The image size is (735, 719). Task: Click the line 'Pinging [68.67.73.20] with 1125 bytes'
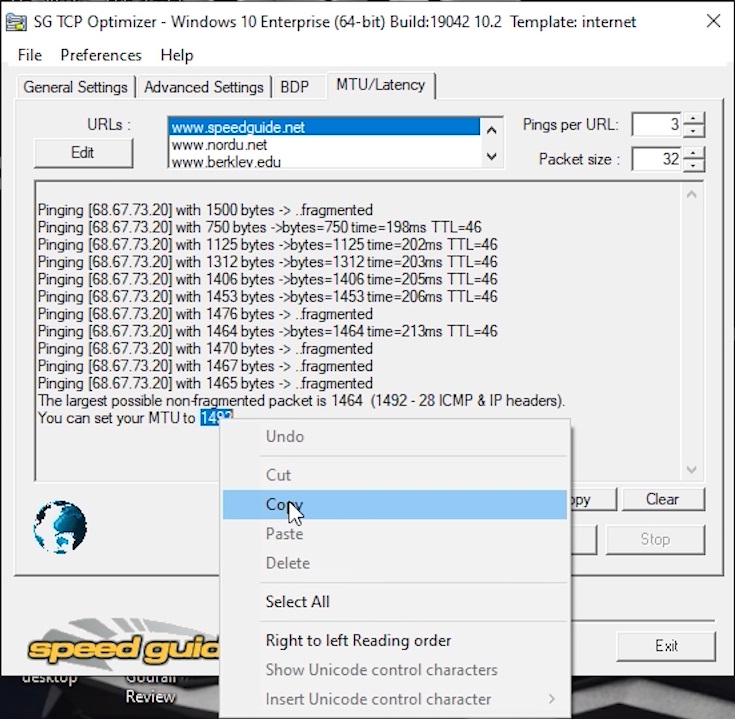pyautogui.click(x=268, y=245)
